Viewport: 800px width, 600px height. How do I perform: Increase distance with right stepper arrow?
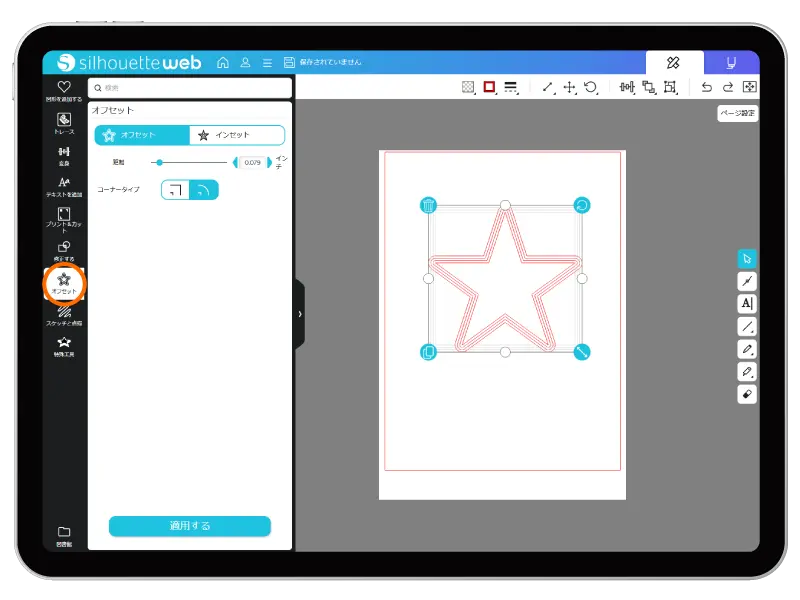point(269,162)
